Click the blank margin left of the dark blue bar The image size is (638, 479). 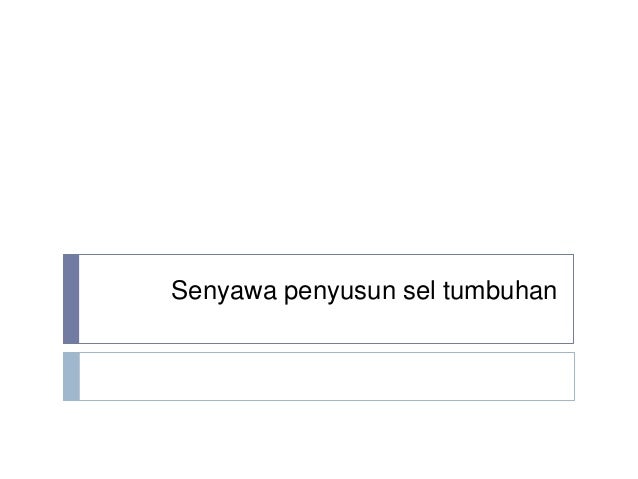click(31, 299)
